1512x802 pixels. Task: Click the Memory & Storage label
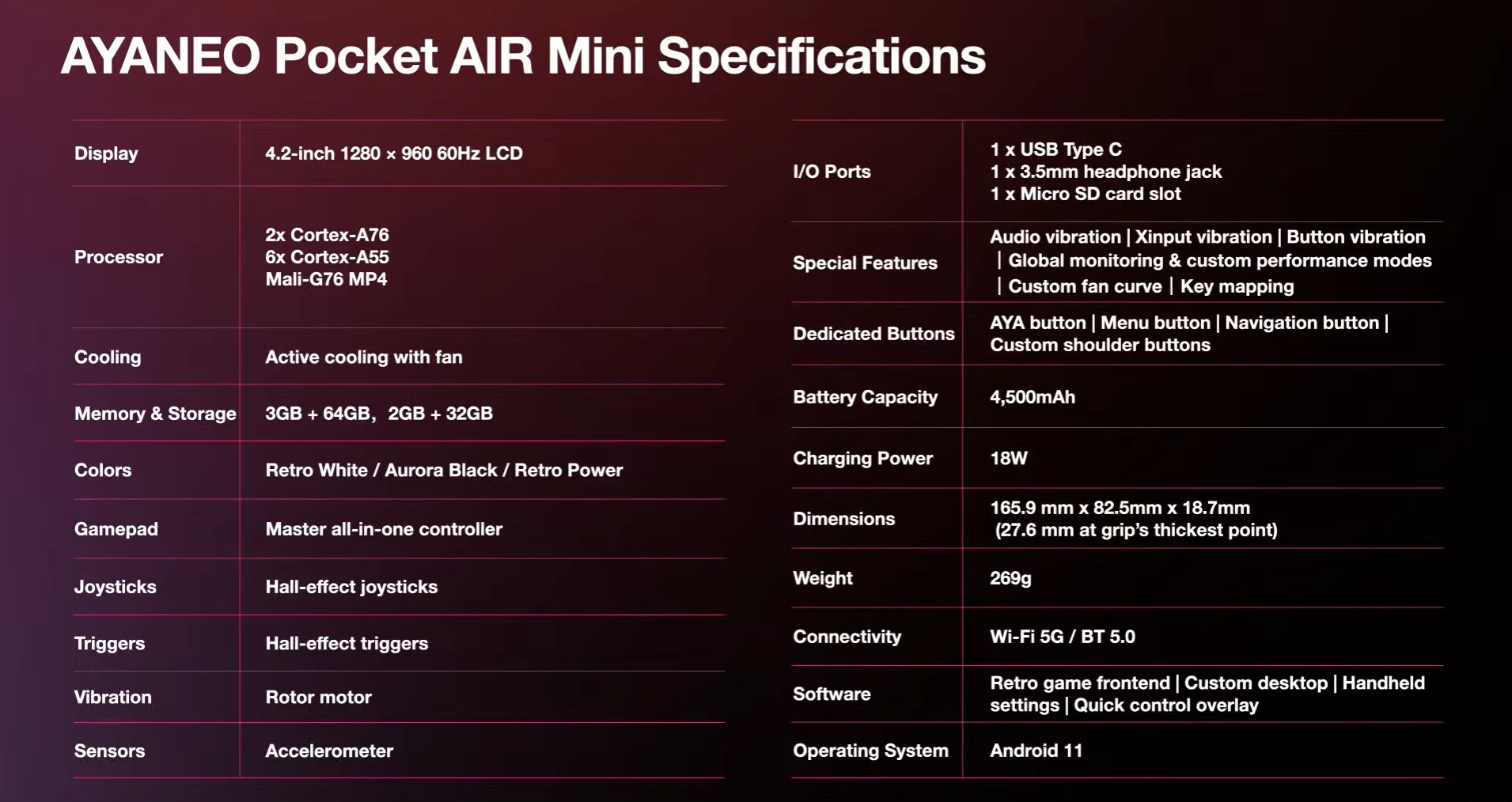pos(155,414)
